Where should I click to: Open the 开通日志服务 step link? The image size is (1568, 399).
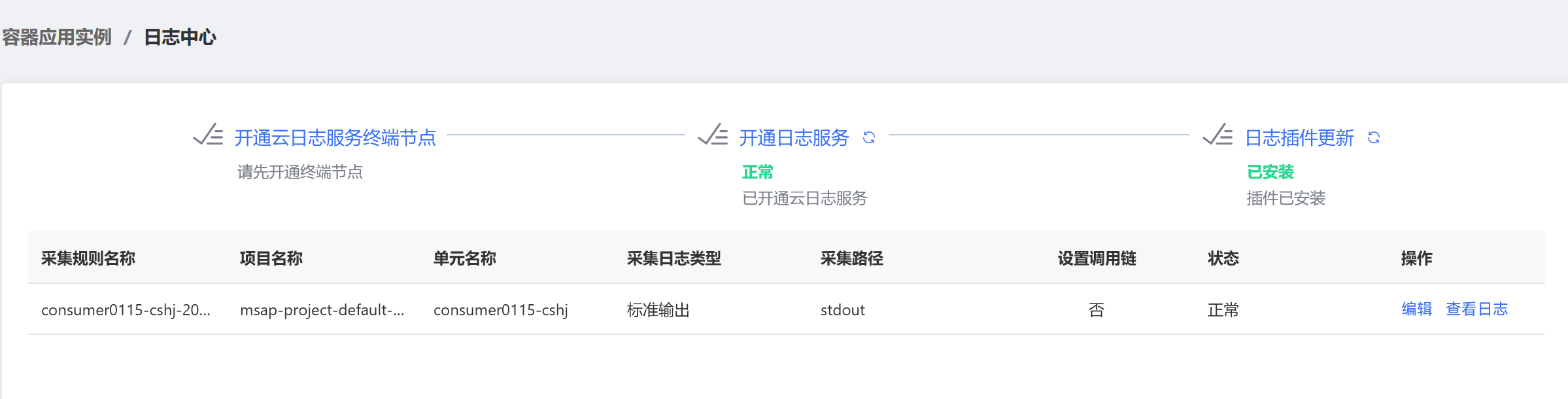click(794, 137)
